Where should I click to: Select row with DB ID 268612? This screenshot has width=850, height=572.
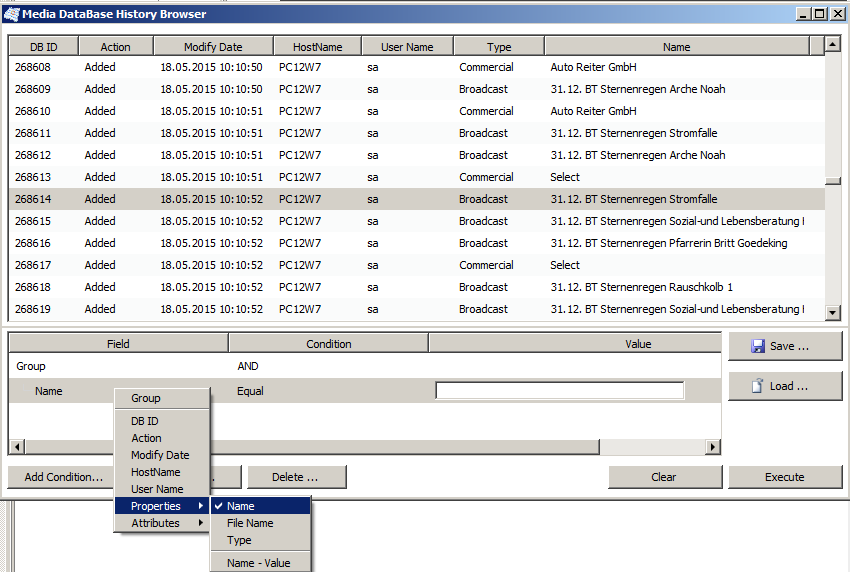click(417, 155)
